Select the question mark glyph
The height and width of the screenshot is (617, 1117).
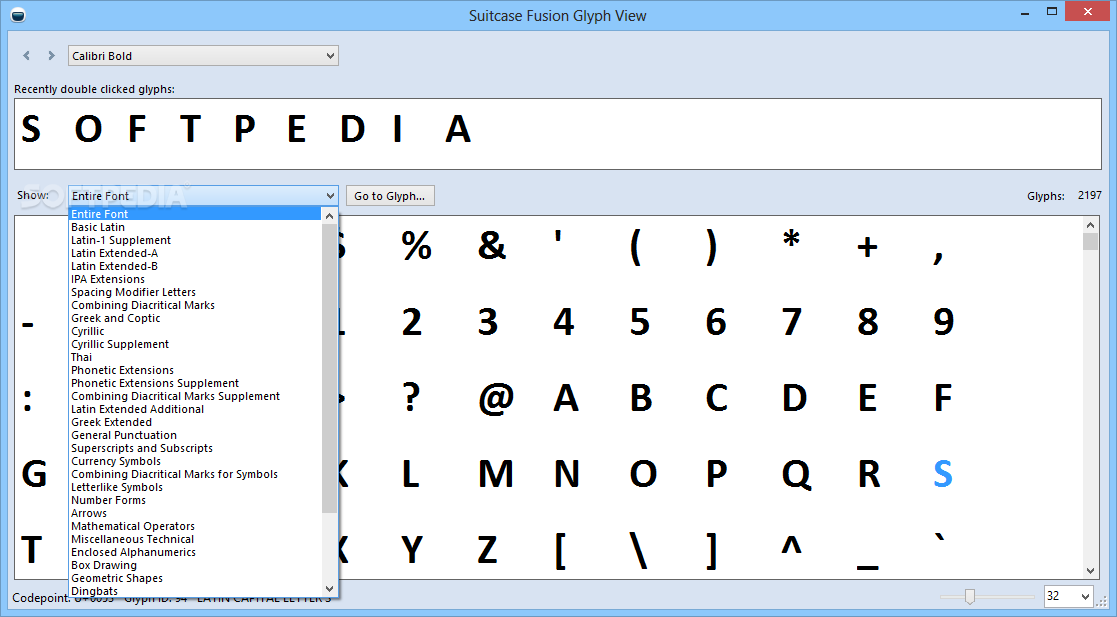click(411, 398)
